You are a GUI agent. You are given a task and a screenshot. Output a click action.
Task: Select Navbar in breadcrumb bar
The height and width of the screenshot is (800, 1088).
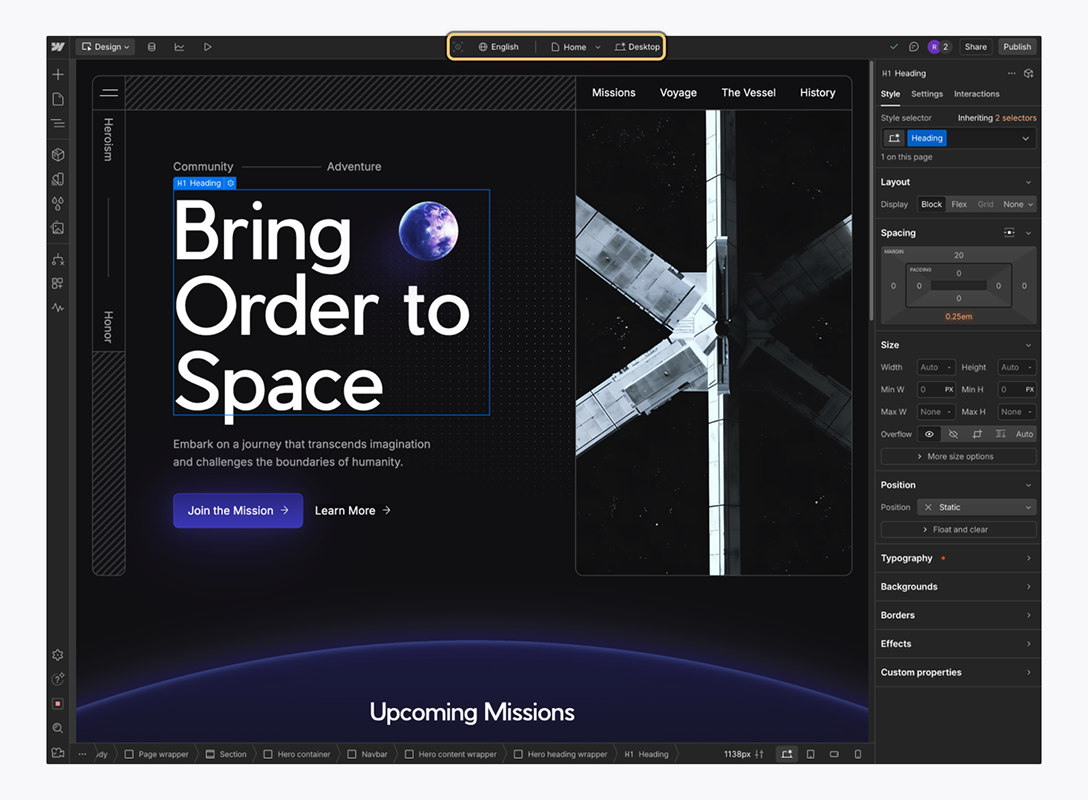pyautogui.click(x=367, y=754)
